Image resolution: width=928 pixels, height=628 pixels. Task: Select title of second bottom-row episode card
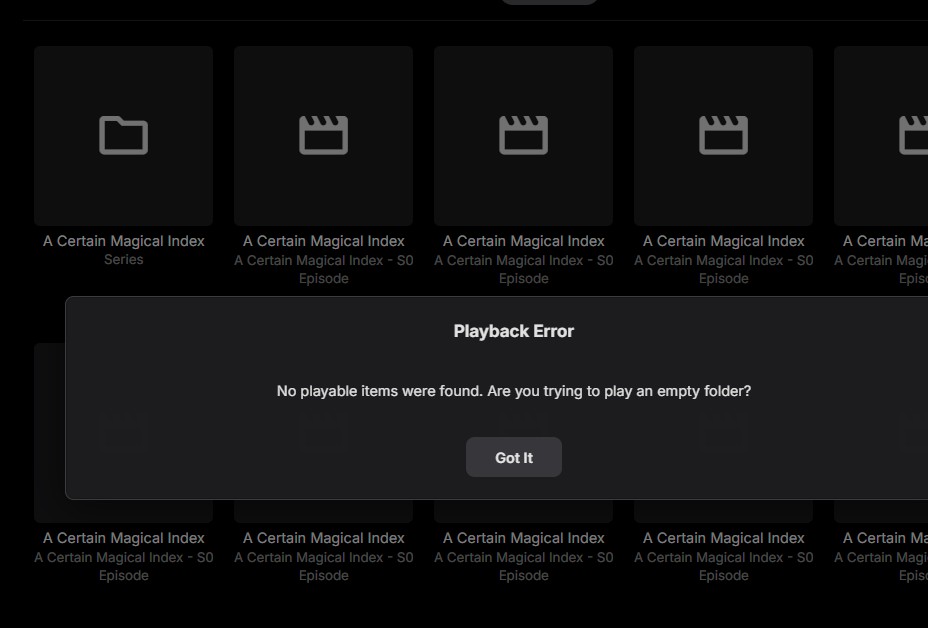click(323, 538)
